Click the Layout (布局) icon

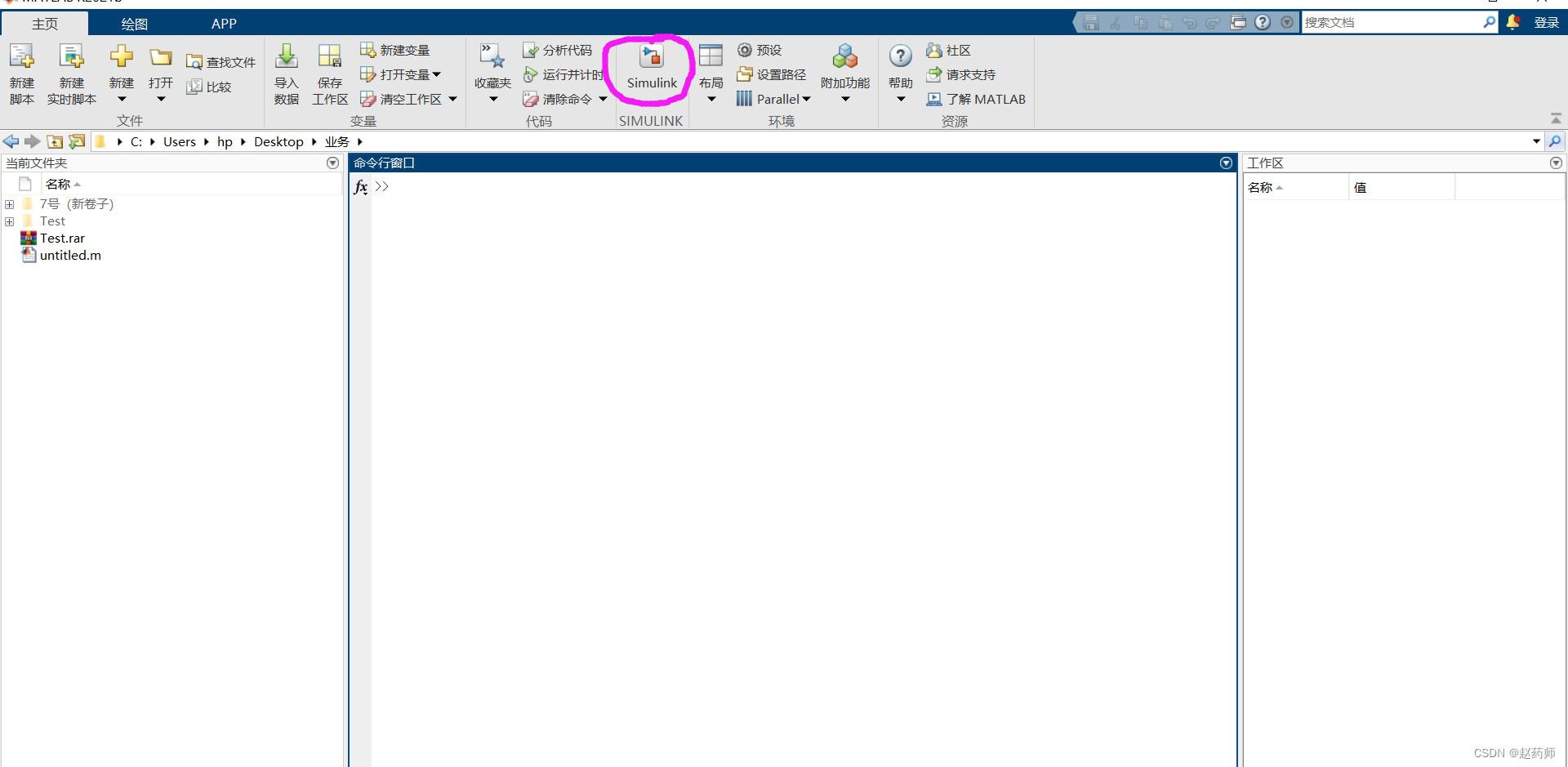pyautogui.click(x=710, y=56)
